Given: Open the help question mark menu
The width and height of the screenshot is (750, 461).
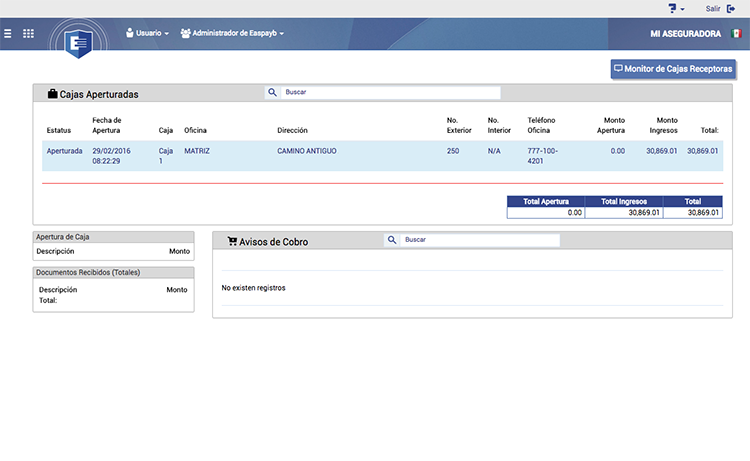Looking at the screenshot, I should [676, 8].
